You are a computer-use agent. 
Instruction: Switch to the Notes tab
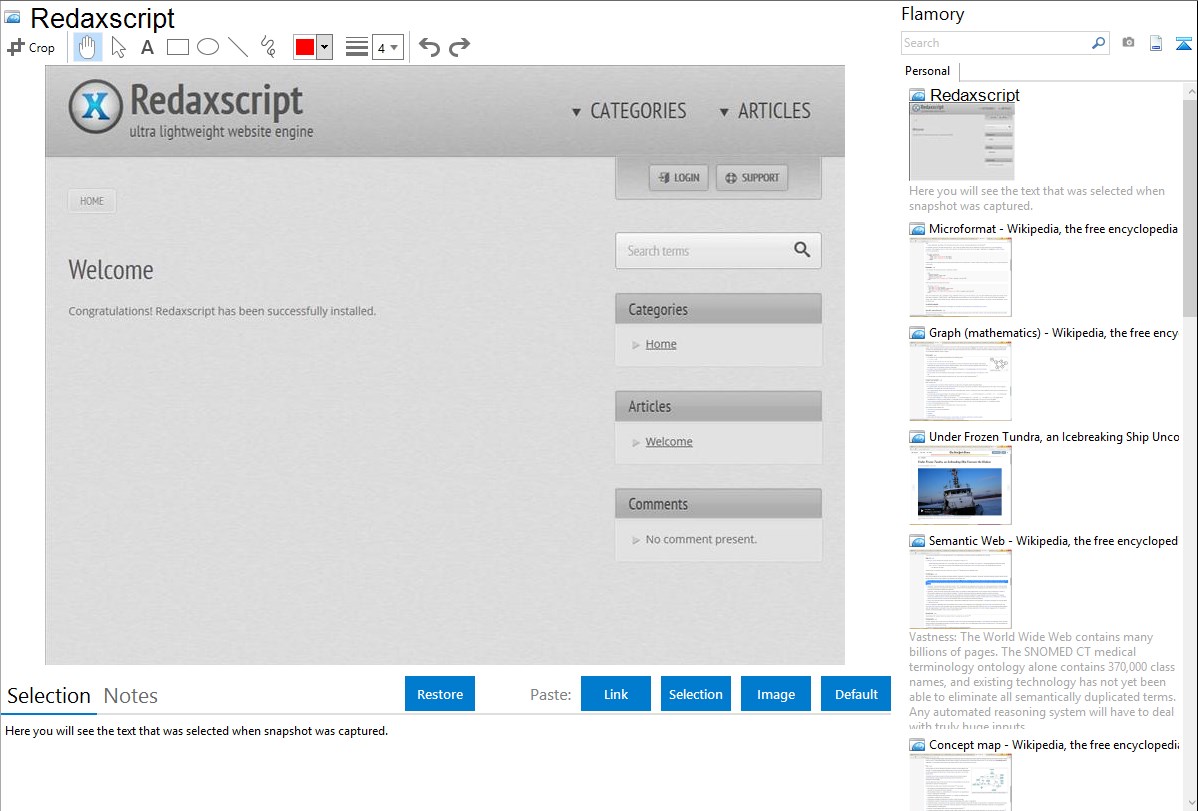(131, 696)
